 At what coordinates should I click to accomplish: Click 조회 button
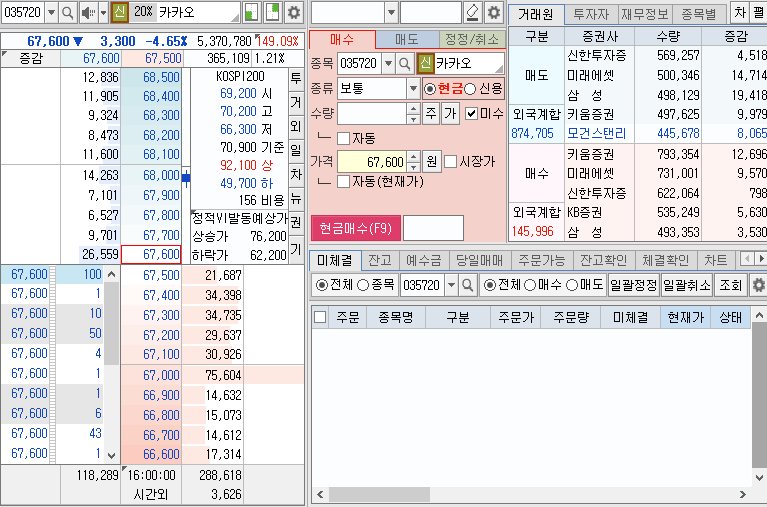[731, 285]
